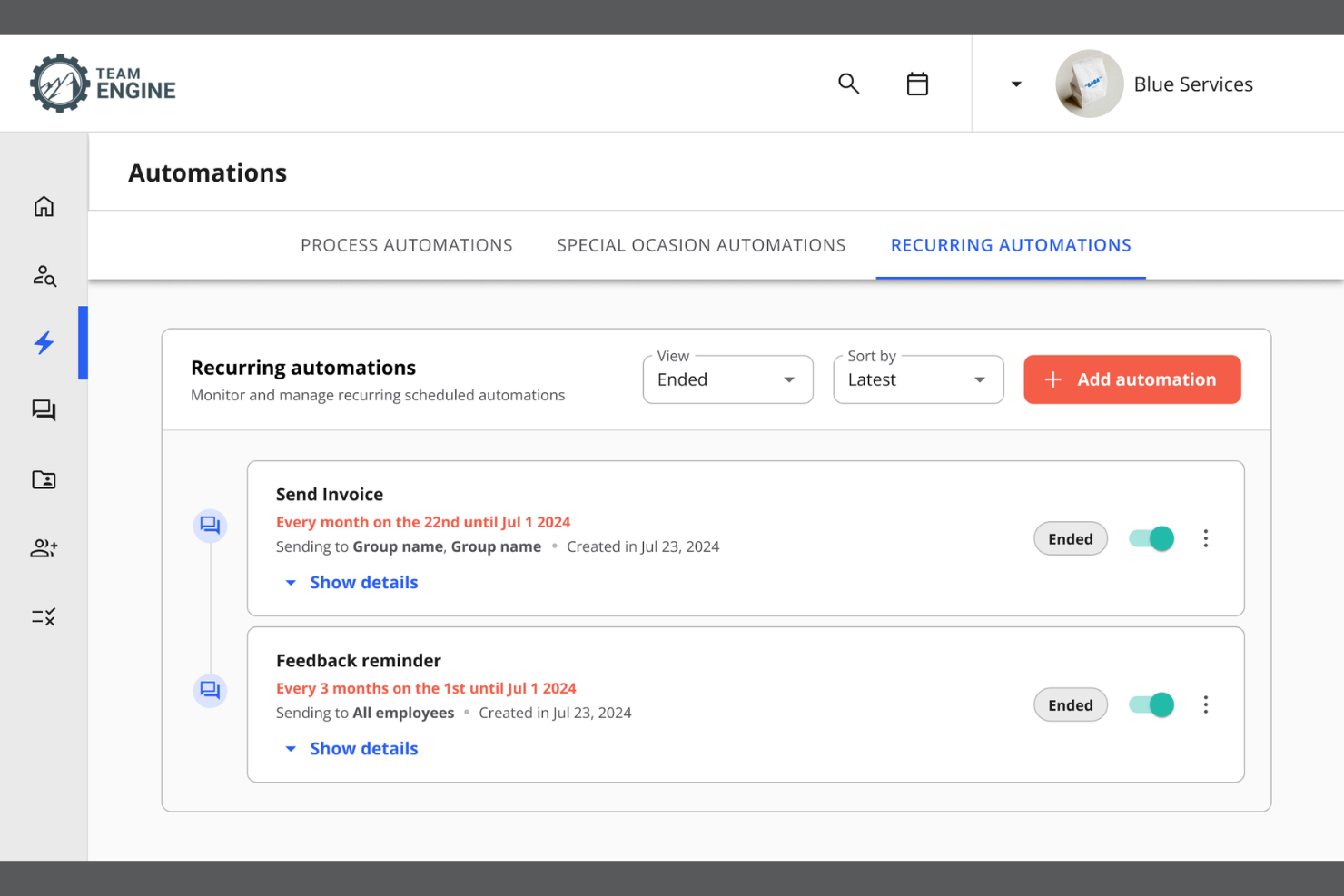Click the Feedback reminder message timeline icon
Viewport: 1344px width, 896px height.
click(210, 691)
